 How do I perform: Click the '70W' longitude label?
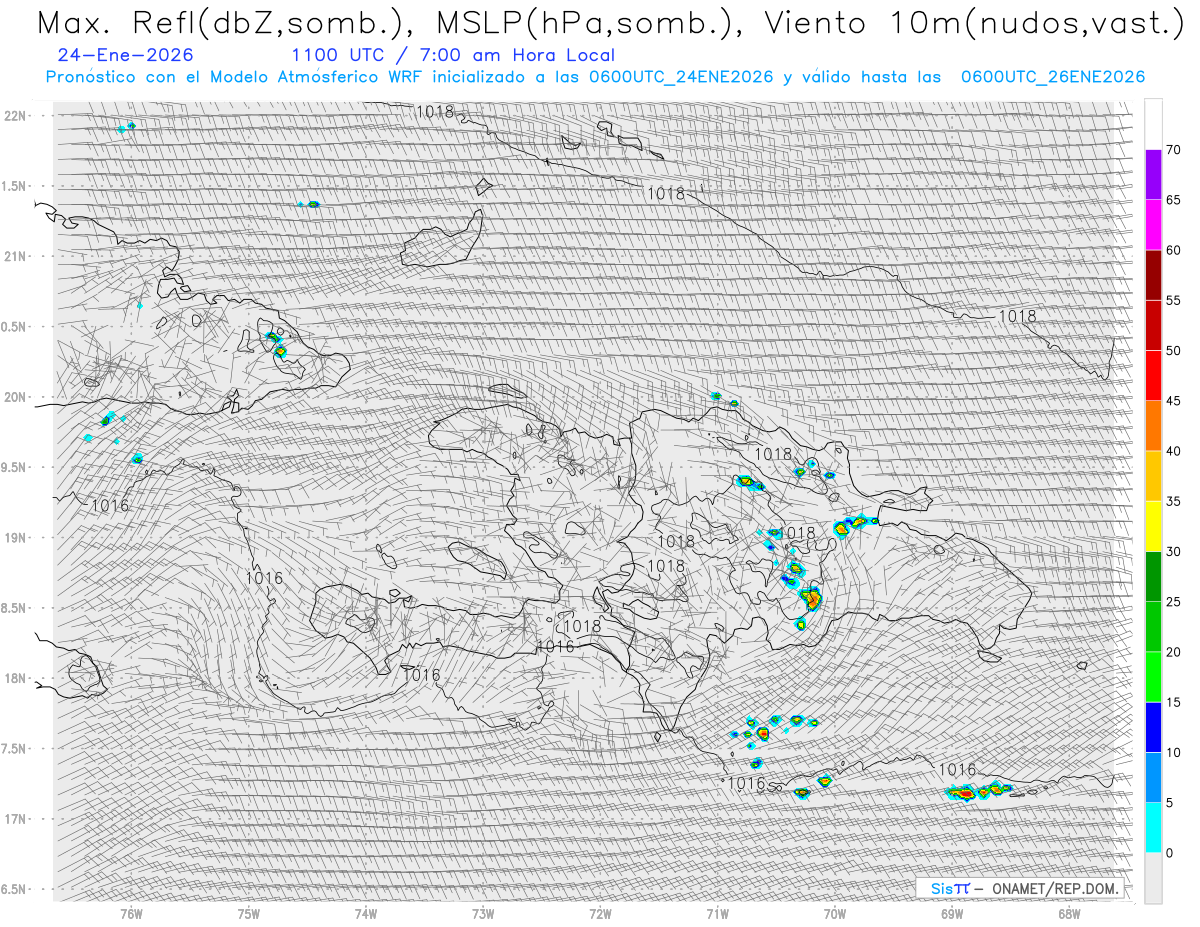click(834, 913)
